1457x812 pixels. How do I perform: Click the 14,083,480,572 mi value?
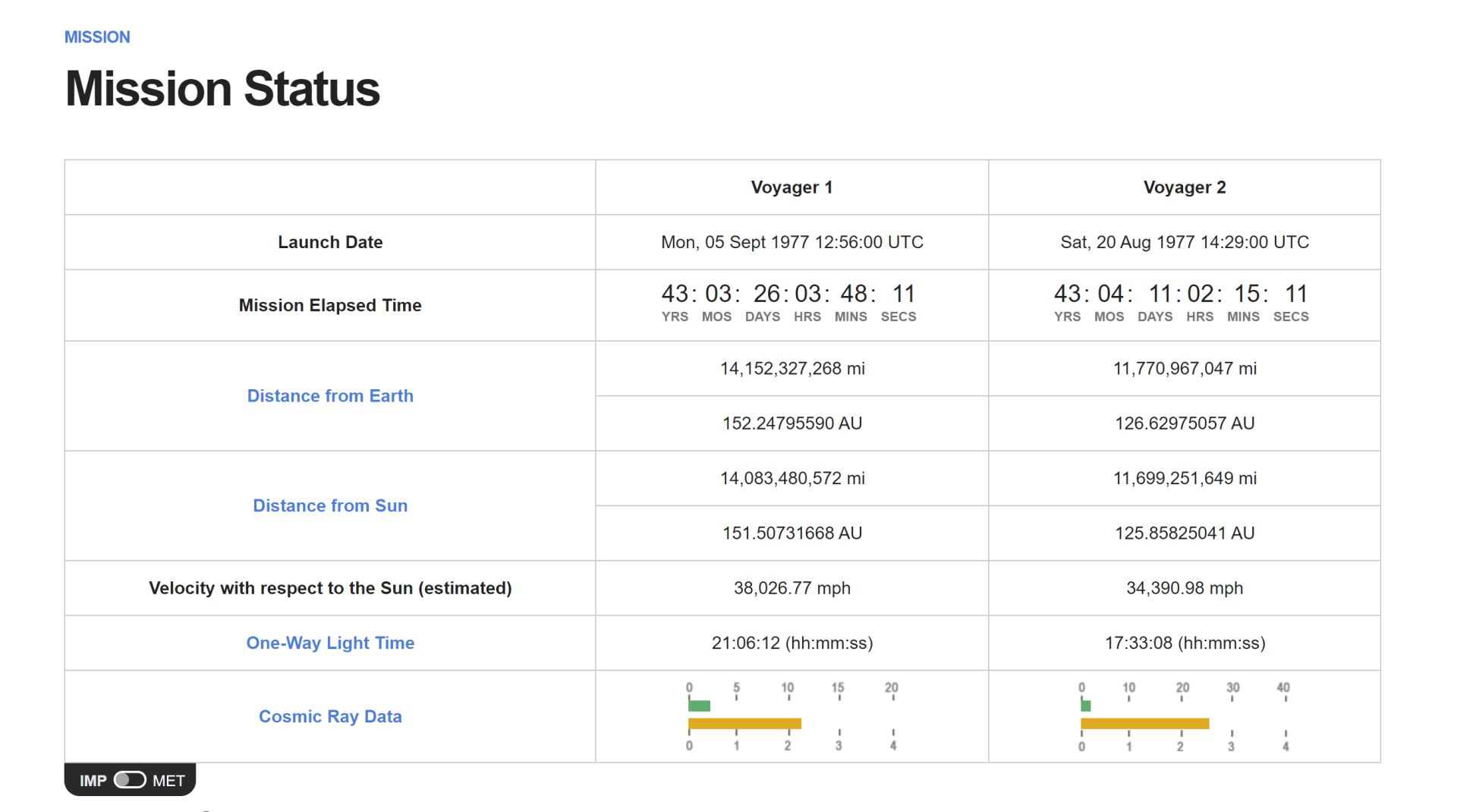point(792,479)
